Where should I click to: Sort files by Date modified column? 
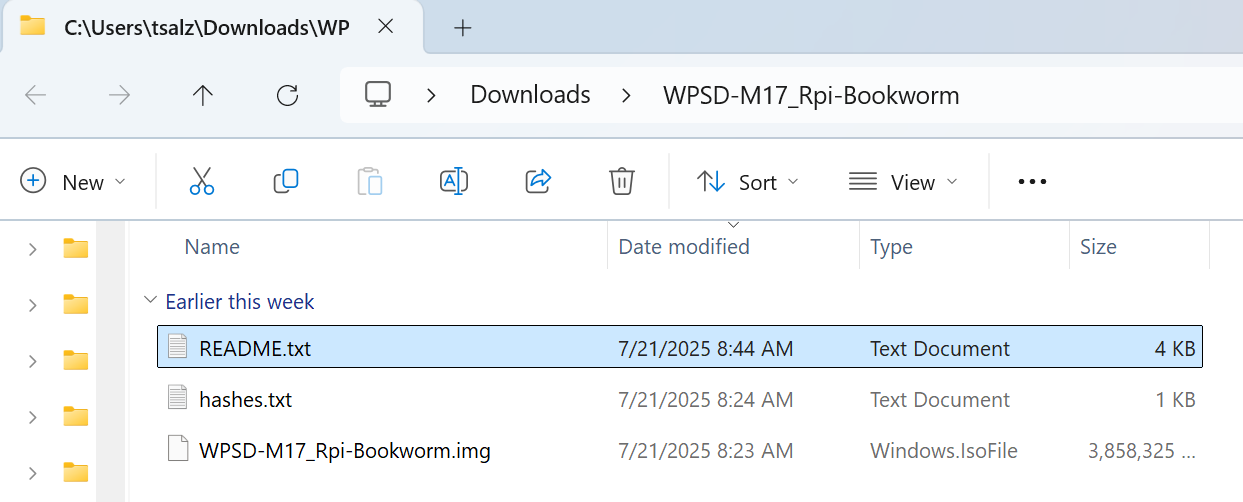684,247
